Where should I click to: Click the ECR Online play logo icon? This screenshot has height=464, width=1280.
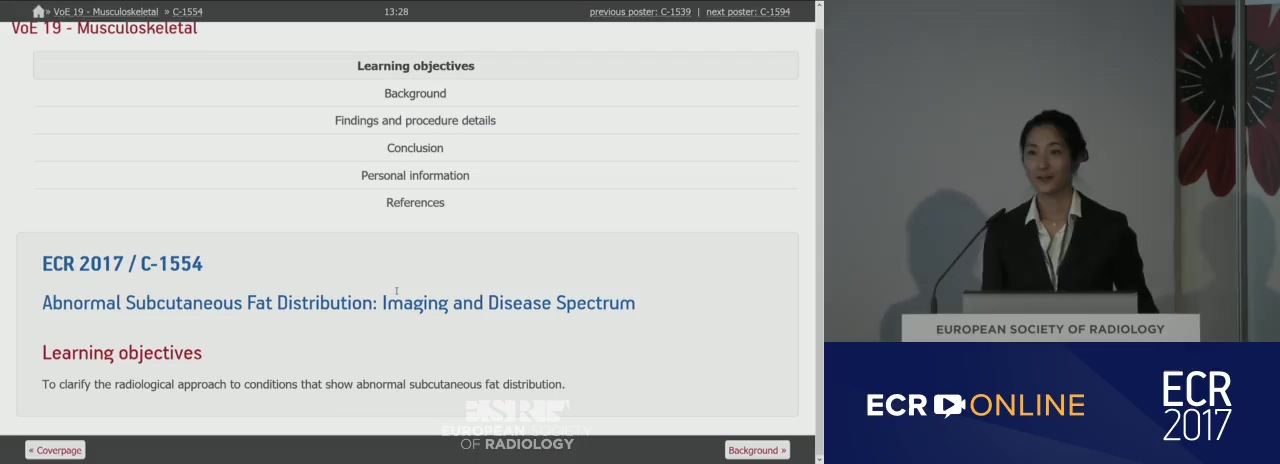coord(949,405)
